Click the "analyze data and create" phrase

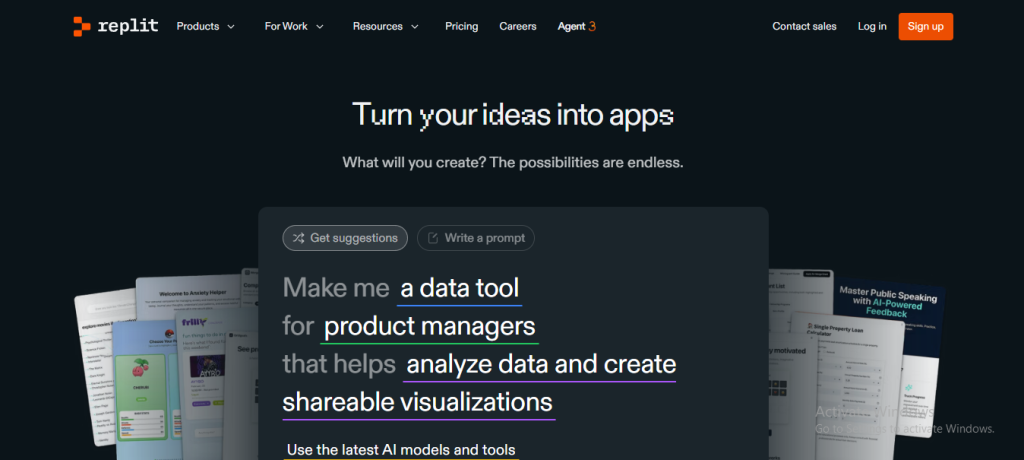pyautogui.click(x=541, y=364)
